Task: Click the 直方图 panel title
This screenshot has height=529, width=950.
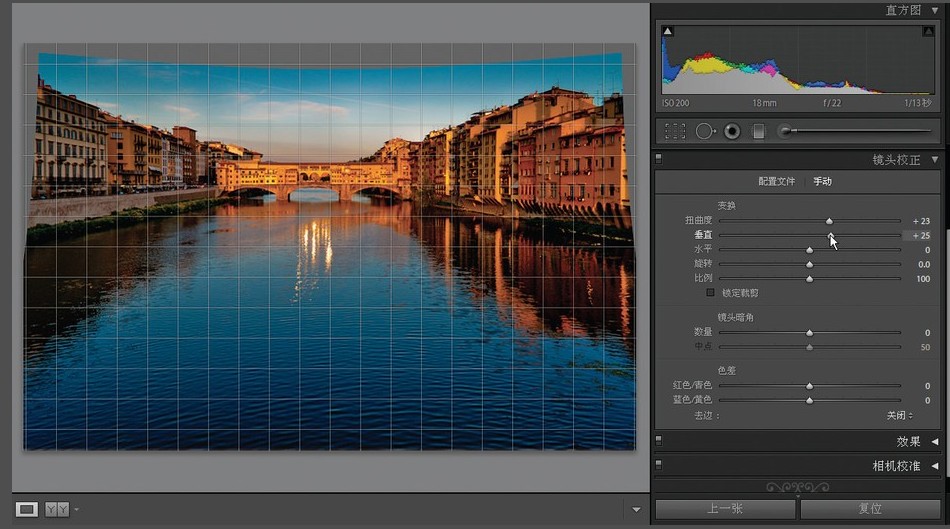Action: click(x=903, y=10)
